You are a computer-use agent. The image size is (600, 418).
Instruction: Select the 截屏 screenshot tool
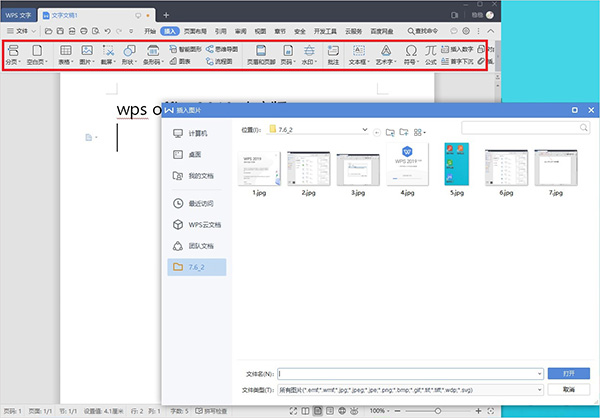(108, 54)
